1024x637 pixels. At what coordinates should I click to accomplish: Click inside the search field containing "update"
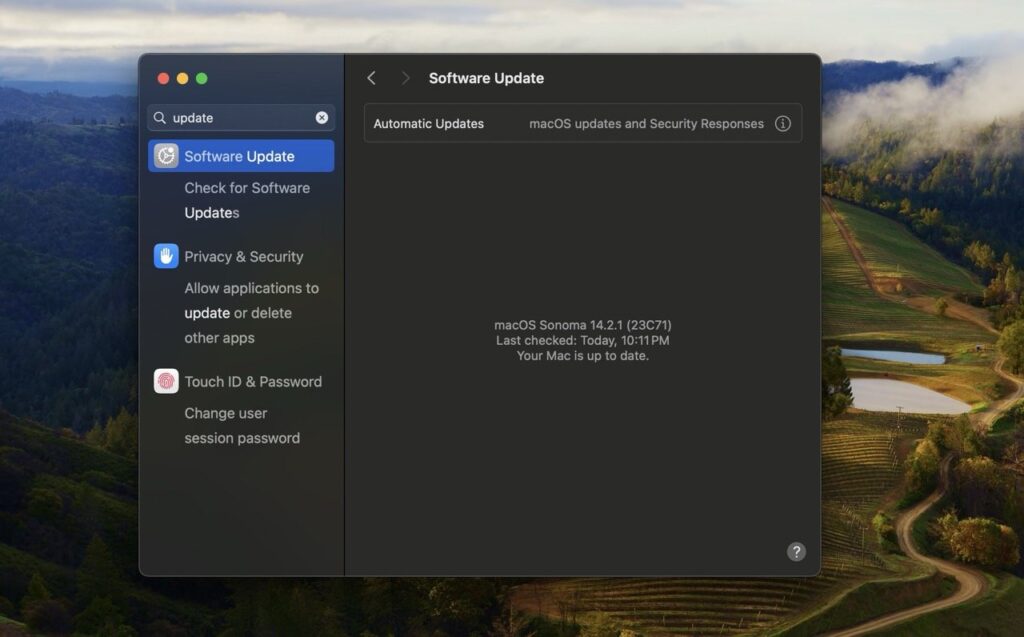point(240,118)
